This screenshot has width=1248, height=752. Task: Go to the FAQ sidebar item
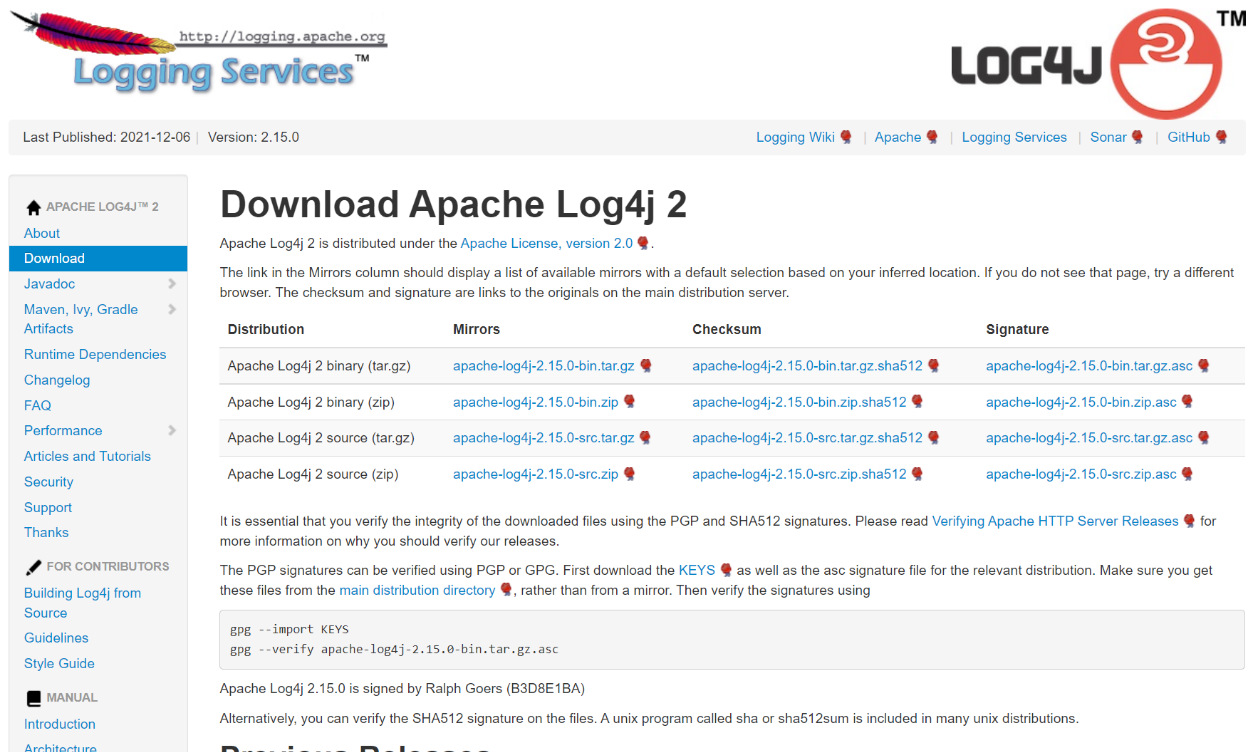click(37, 405)
